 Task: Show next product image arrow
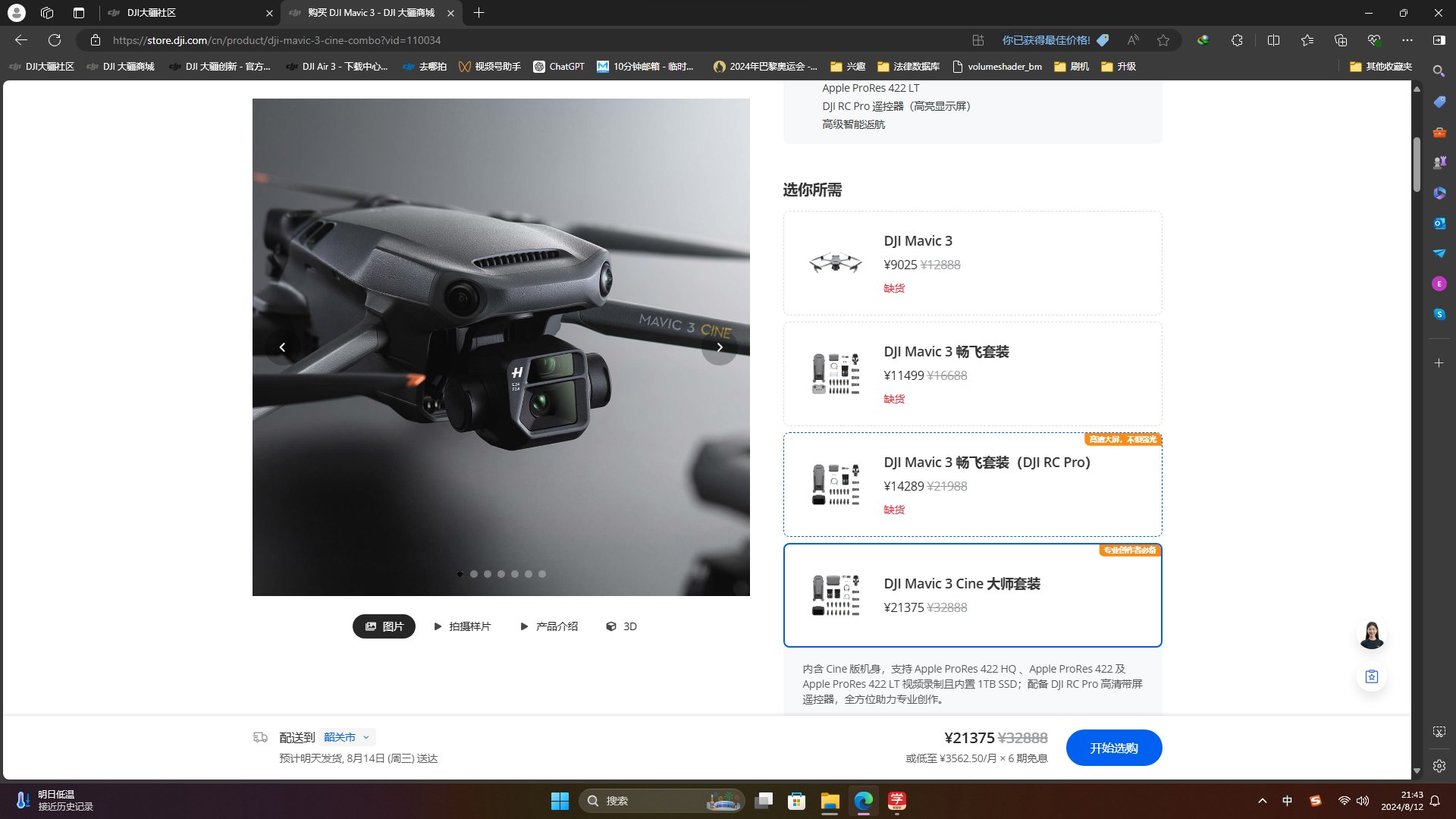tap(720, 347)
